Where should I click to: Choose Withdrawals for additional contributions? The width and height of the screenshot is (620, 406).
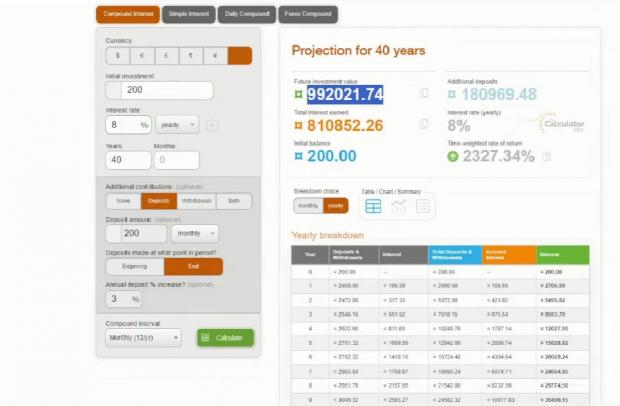pyautogui.click(x=194, y=201)
